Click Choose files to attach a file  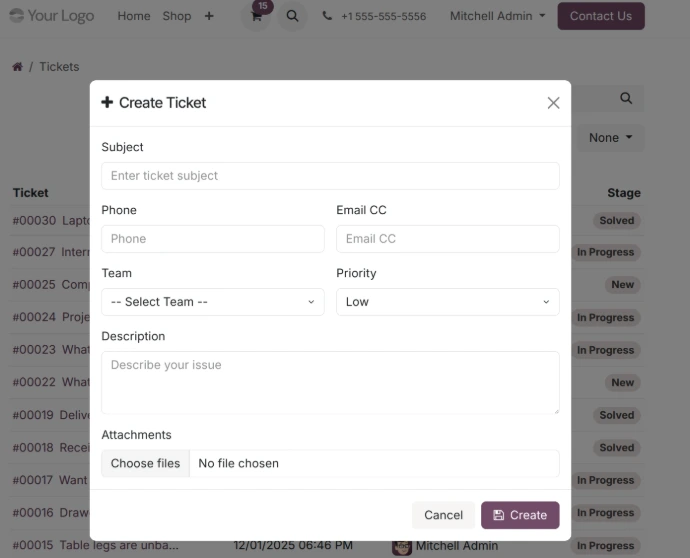146,463
